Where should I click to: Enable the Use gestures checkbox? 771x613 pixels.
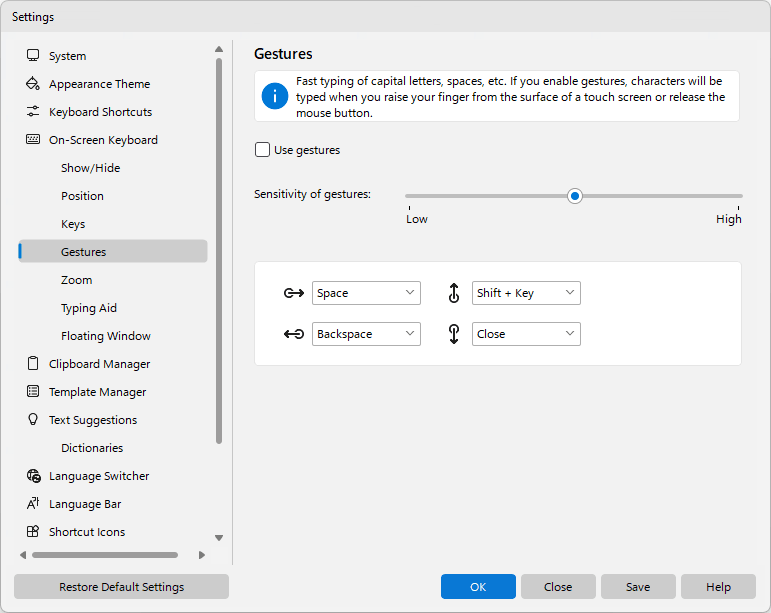[263, 149]
